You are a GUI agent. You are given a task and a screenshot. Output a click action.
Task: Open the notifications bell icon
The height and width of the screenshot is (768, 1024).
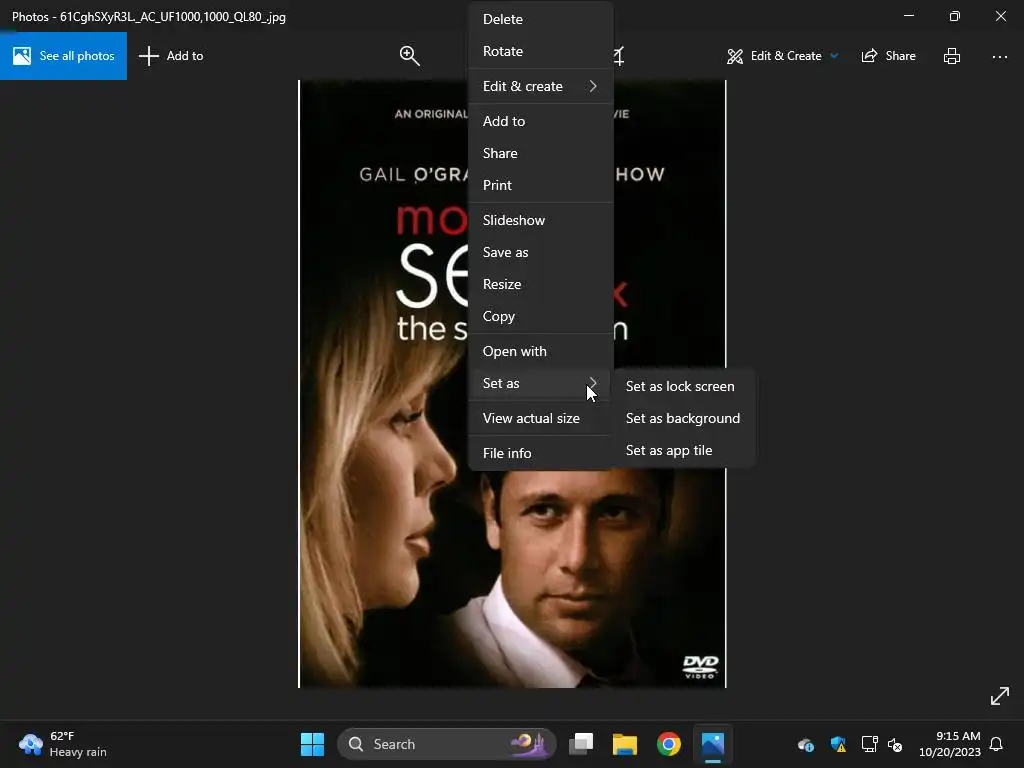(996, 744)
